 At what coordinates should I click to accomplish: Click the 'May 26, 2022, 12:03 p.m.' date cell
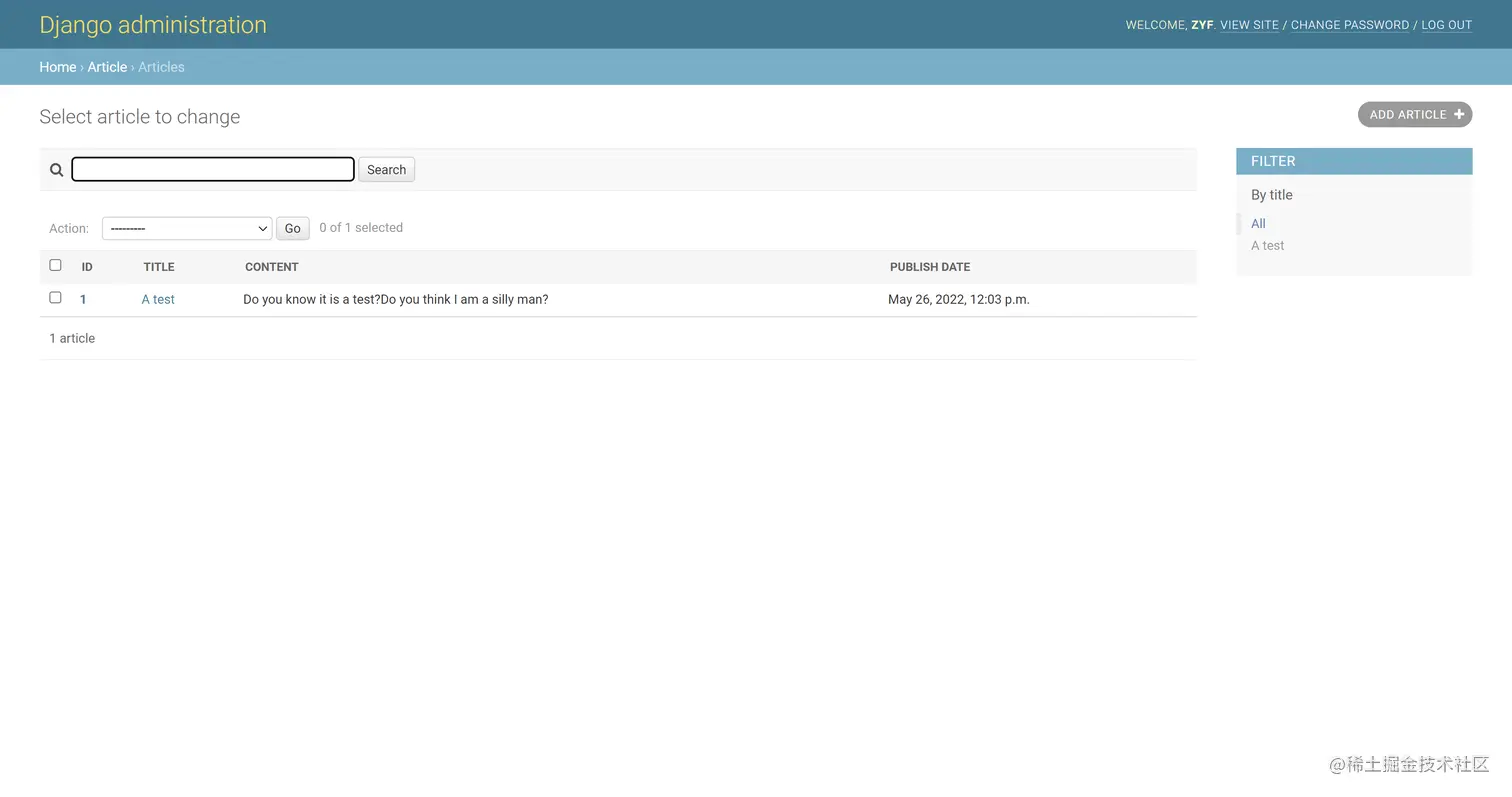[x=959, y=299]
